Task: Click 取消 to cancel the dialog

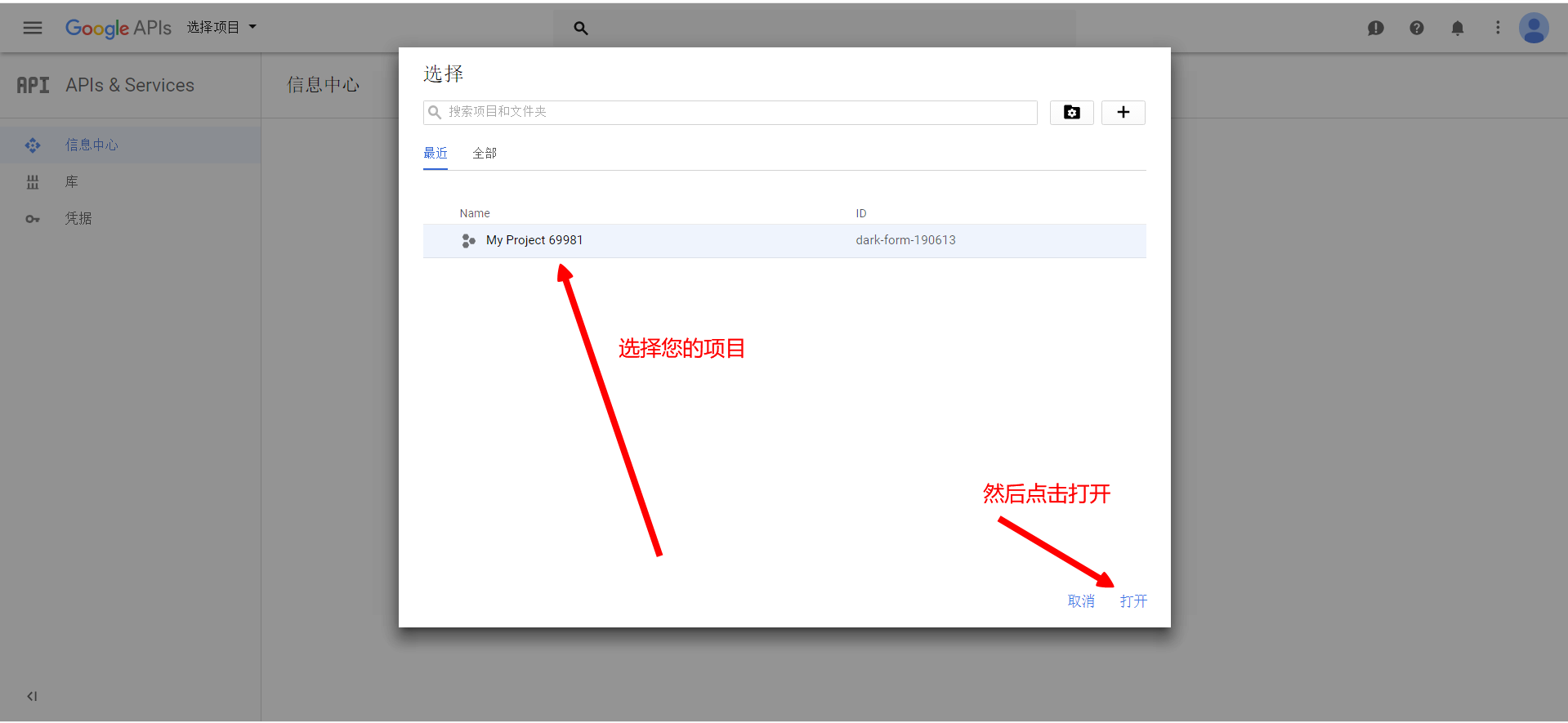Action: pyautogui.click(x=1081, y=601)
